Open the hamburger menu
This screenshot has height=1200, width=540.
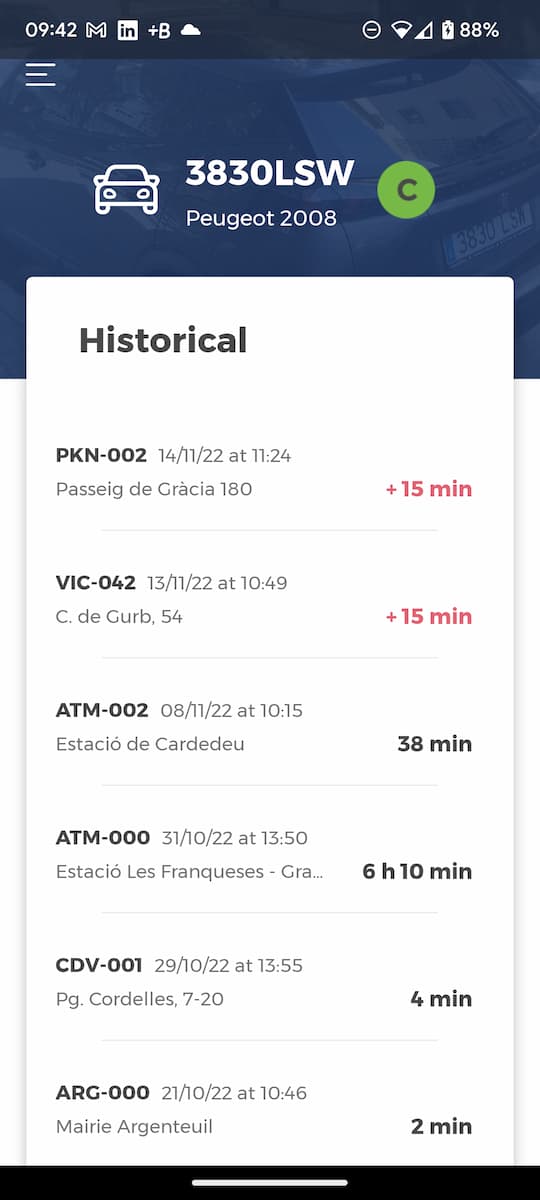(x=40, y=75)
